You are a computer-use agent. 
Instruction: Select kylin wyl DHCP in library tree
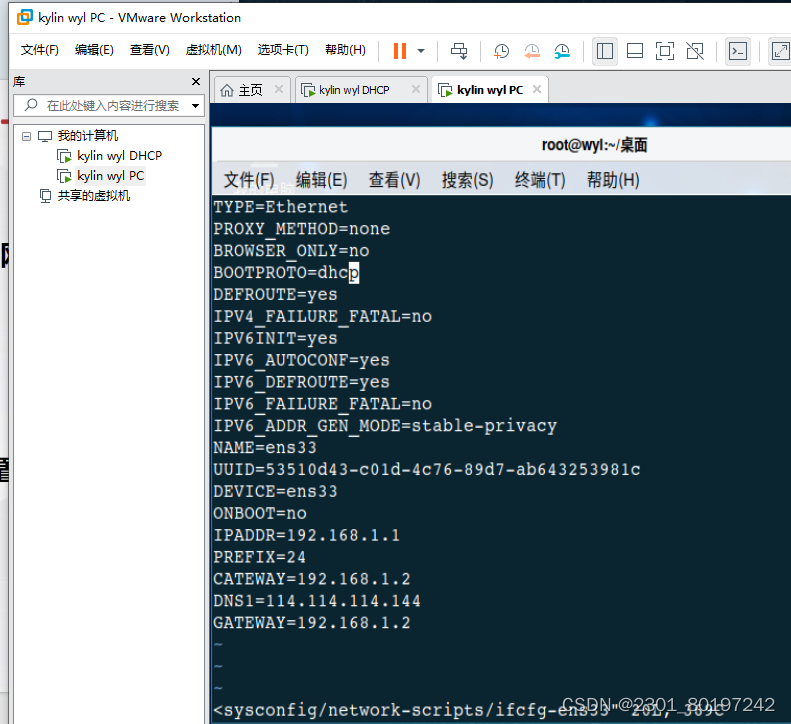(120, 155)
